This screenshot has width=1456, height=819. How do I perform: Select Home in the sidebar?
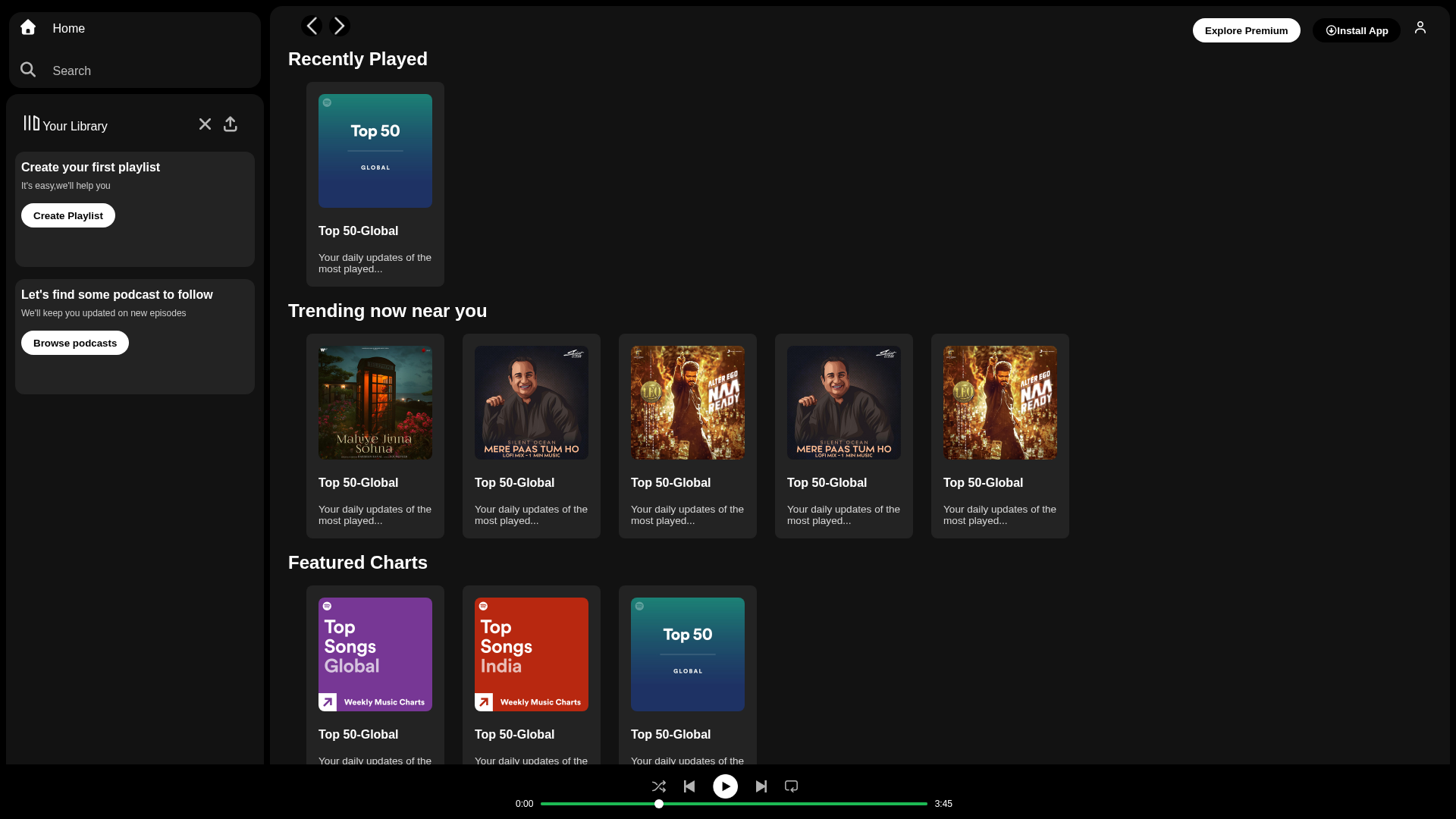tap(69, 28)
